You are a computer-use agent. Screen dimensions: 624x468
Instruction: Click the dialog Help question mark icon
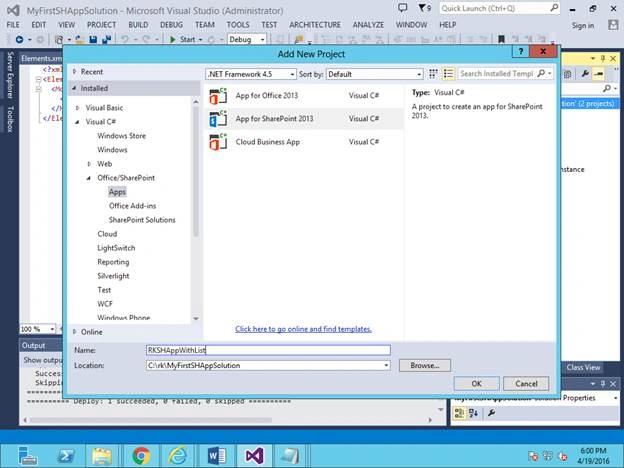pyautogui.click(x=521, y=51)
